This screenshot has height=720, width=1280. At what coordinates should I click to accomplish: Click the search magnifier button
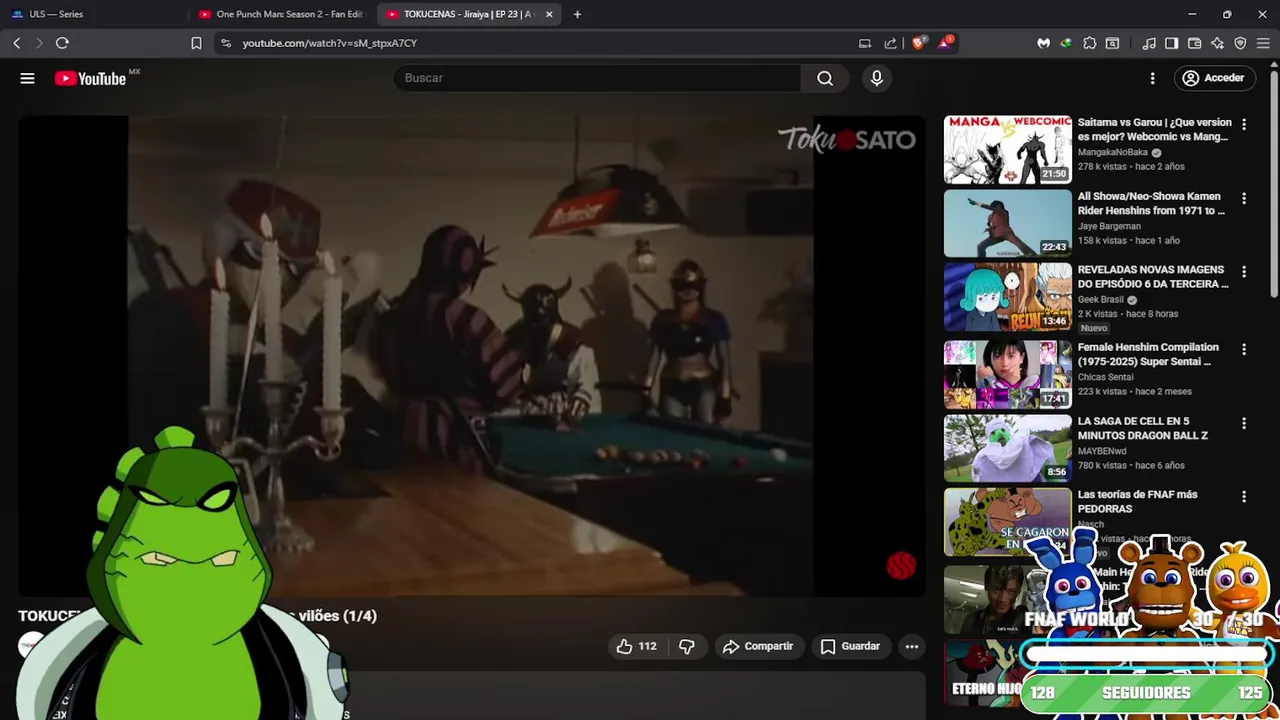(x=825, y=78)
